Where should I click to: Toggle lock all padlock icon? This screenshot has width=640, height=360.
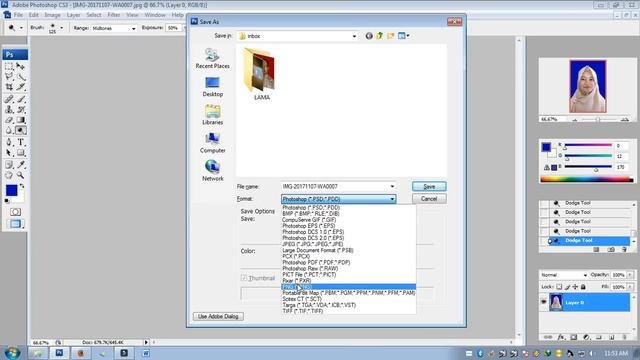pos(583,287)
